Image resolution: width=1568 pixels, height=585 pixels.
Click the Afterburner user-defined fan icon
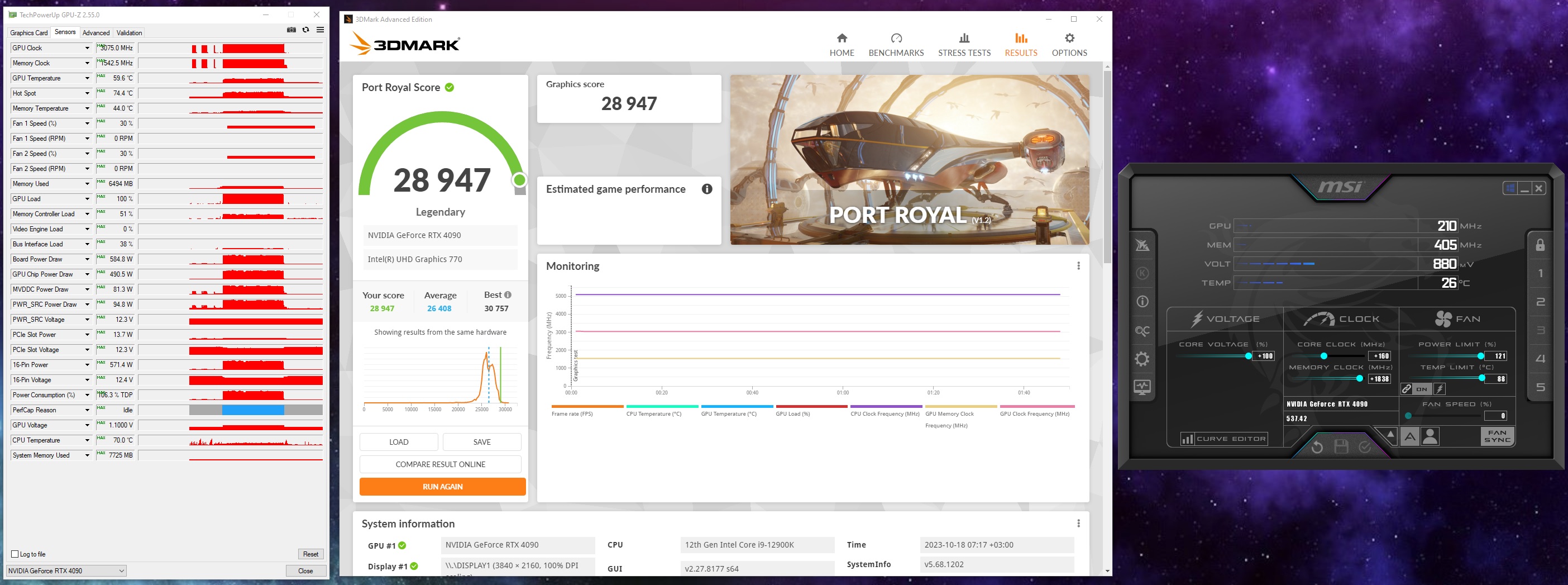click(x=1430, y=436)
